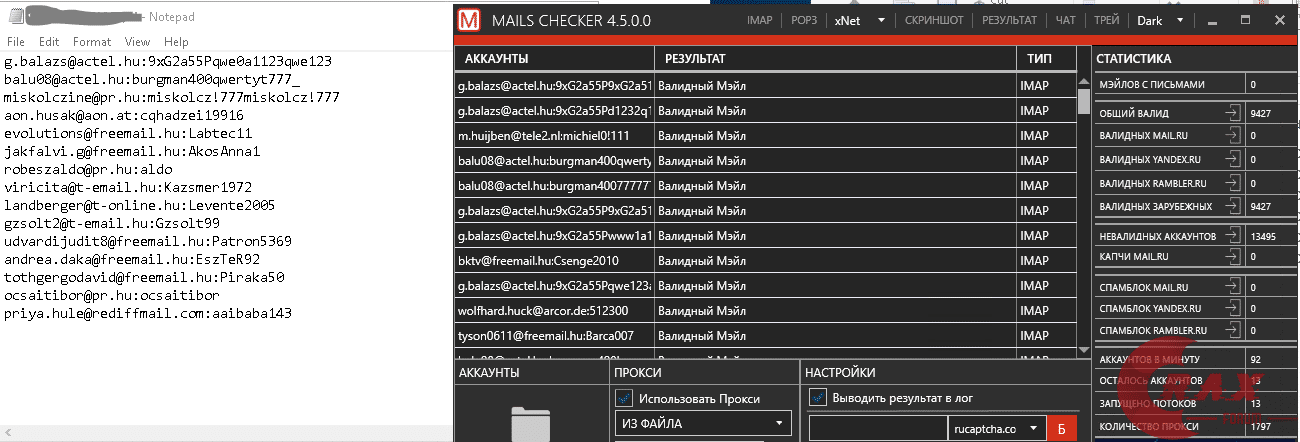Toggle the Использовать Прокси checkbox
1300x442 pixels.
623,398
